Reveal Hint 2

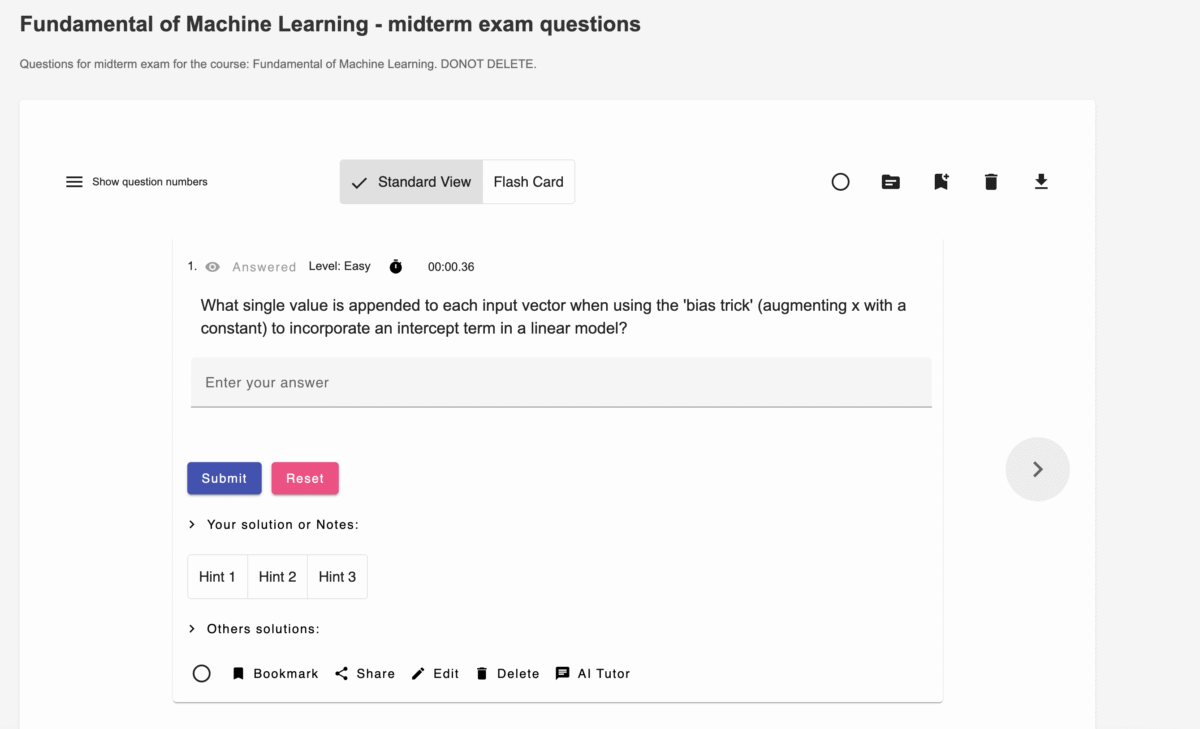[277, 577]
